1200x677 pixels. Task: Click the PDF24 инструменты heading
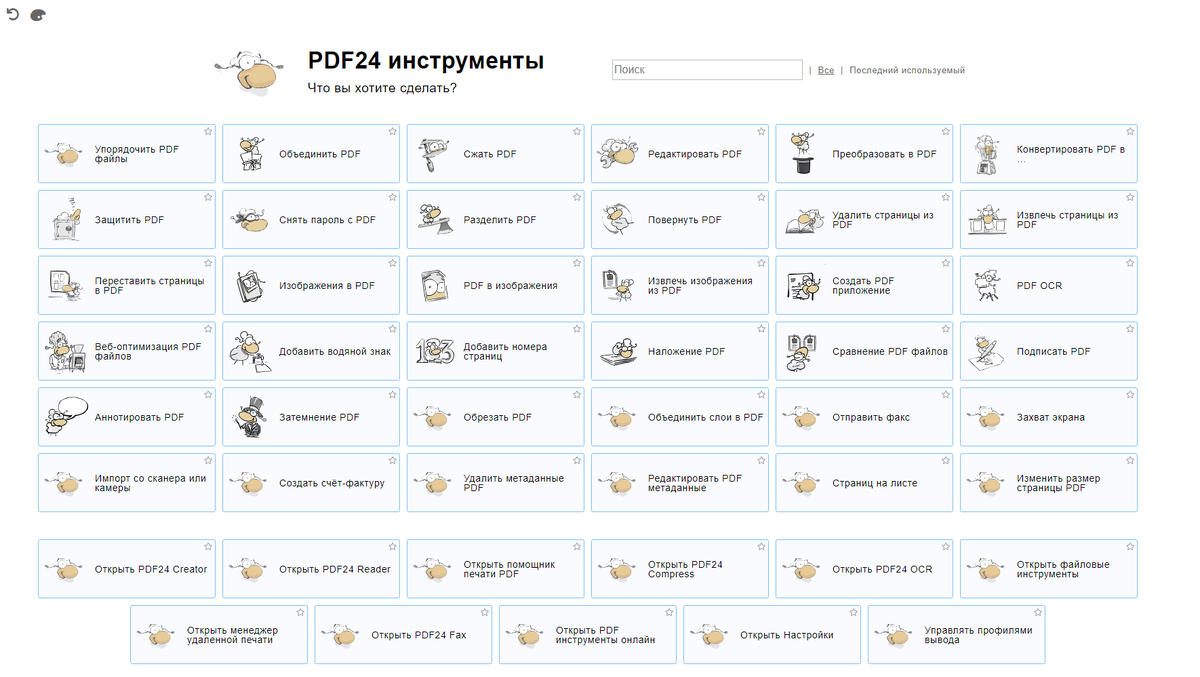tap(426, 60)
